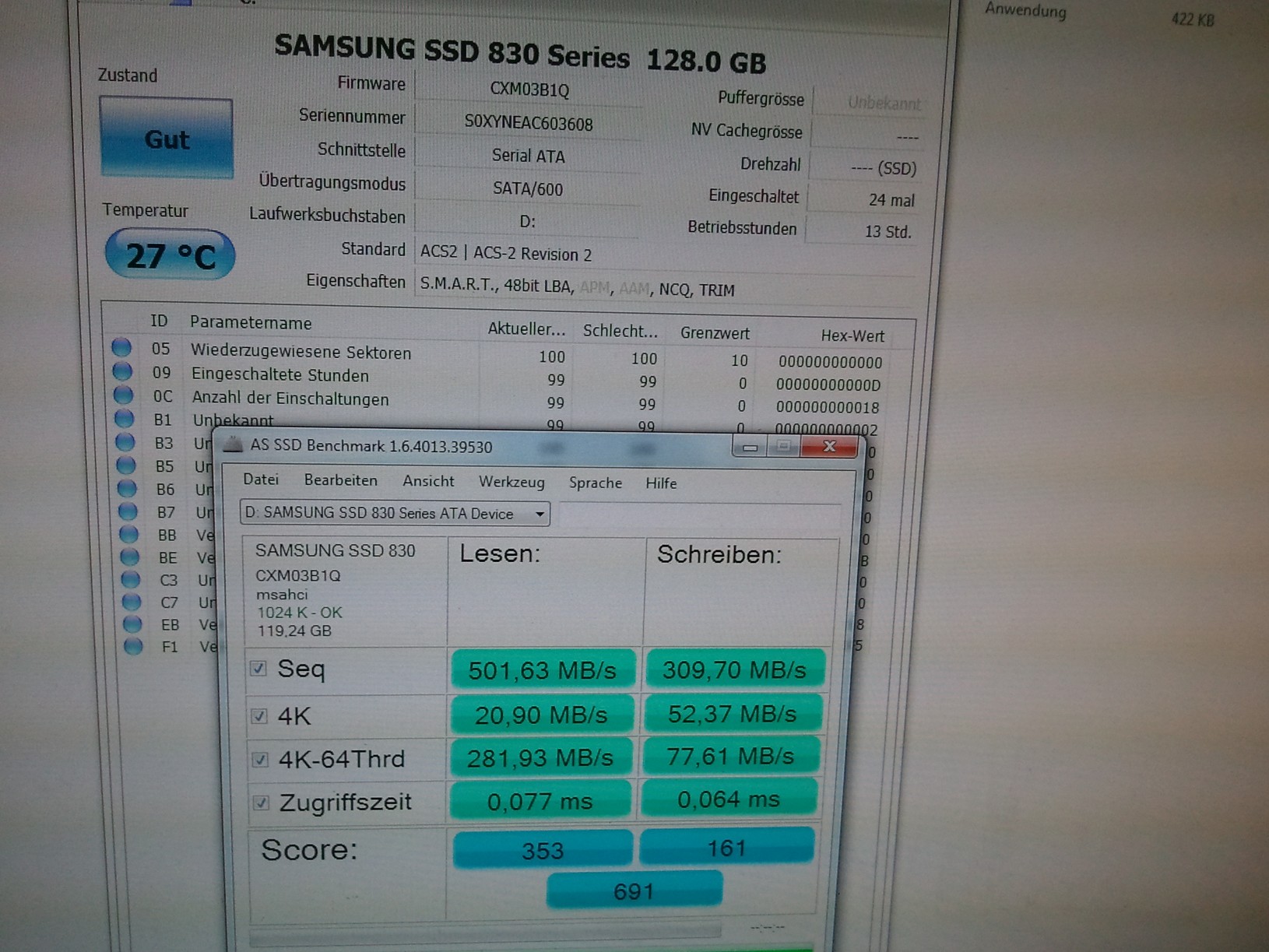1269x952 pixels.
Task: Click the Gut health status button
Action: point(167,138)
